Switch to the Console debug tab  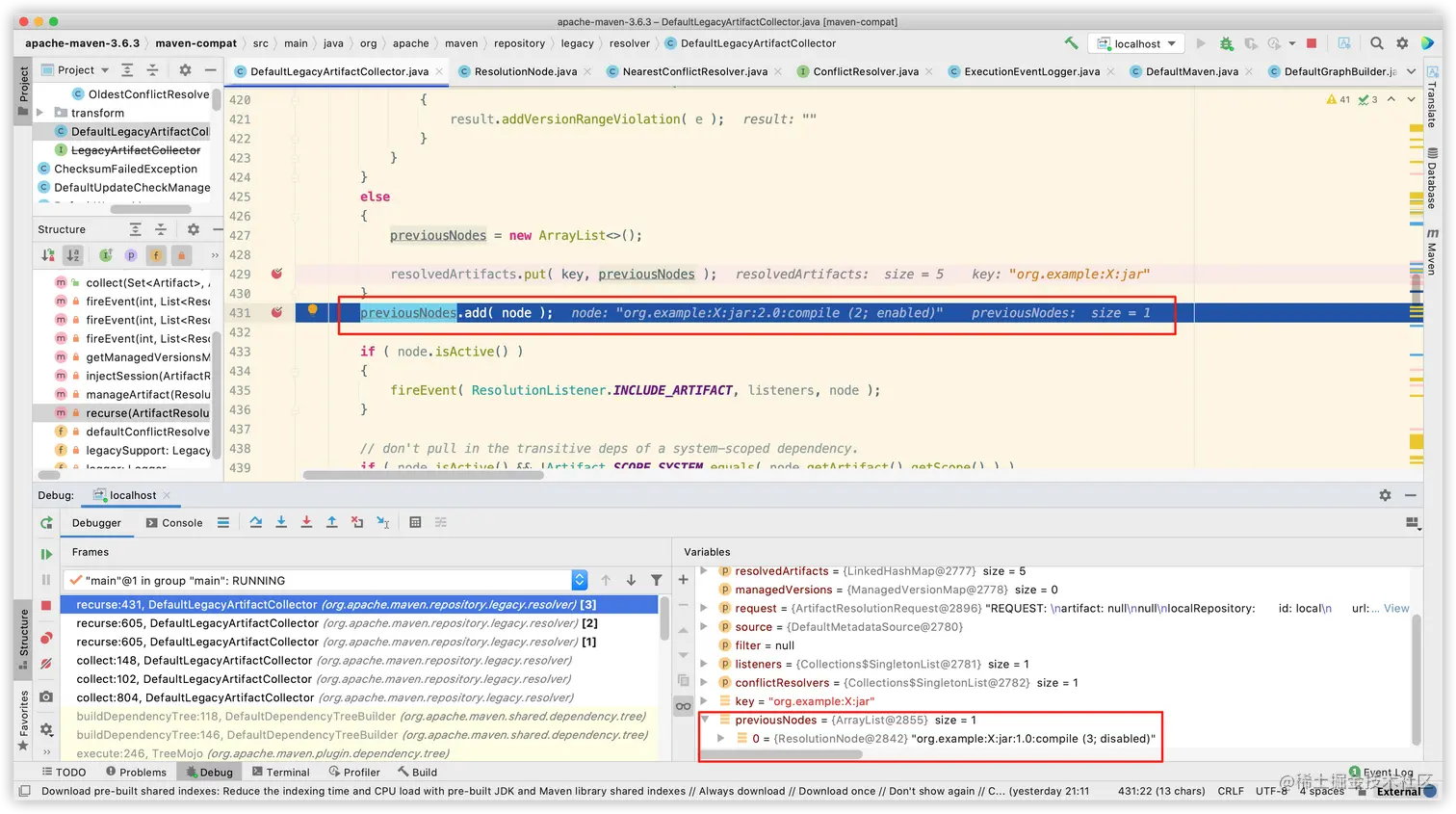174,523
